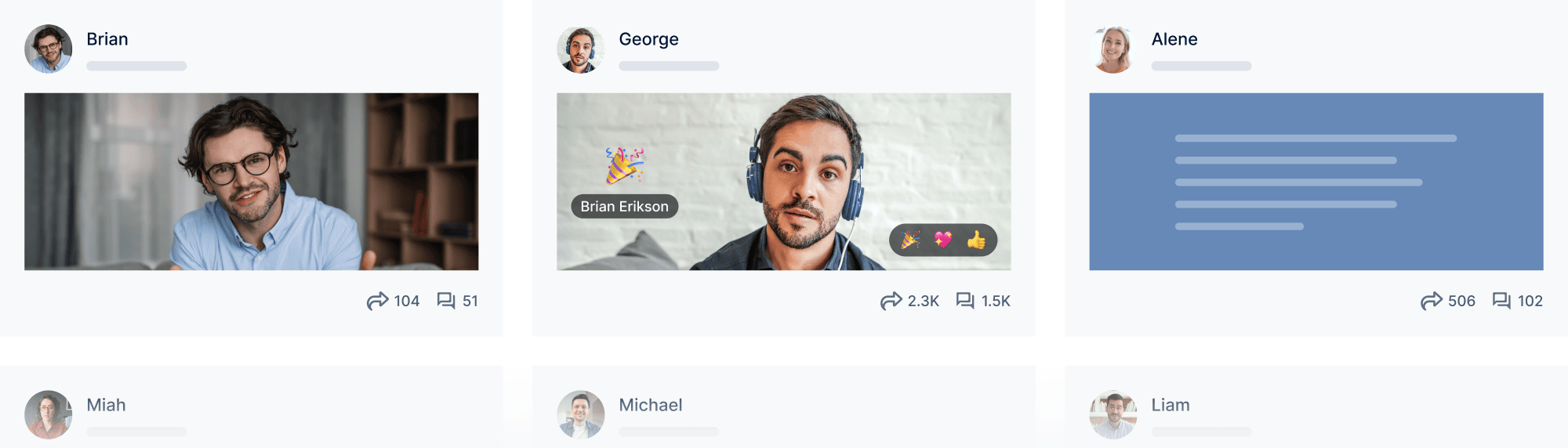Click the share icon on George's post
1568x448 pixels.
click(891, 301)
